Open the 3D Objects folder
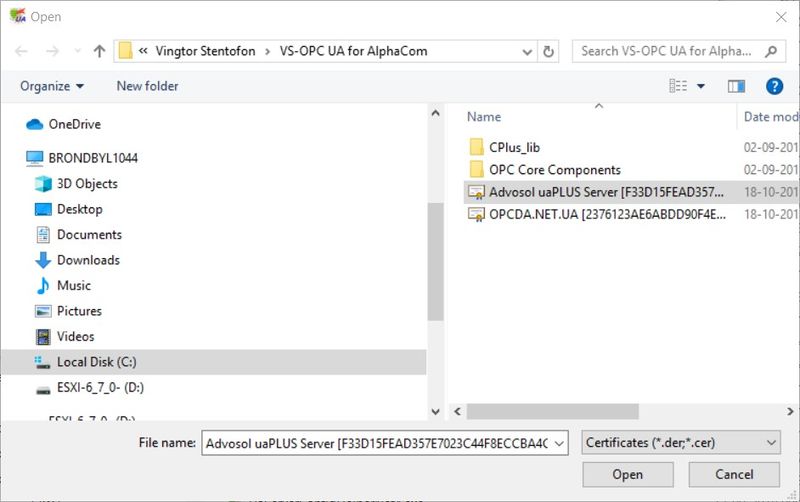Viewport: 800px width, 502px height. [x=87, y=184]
